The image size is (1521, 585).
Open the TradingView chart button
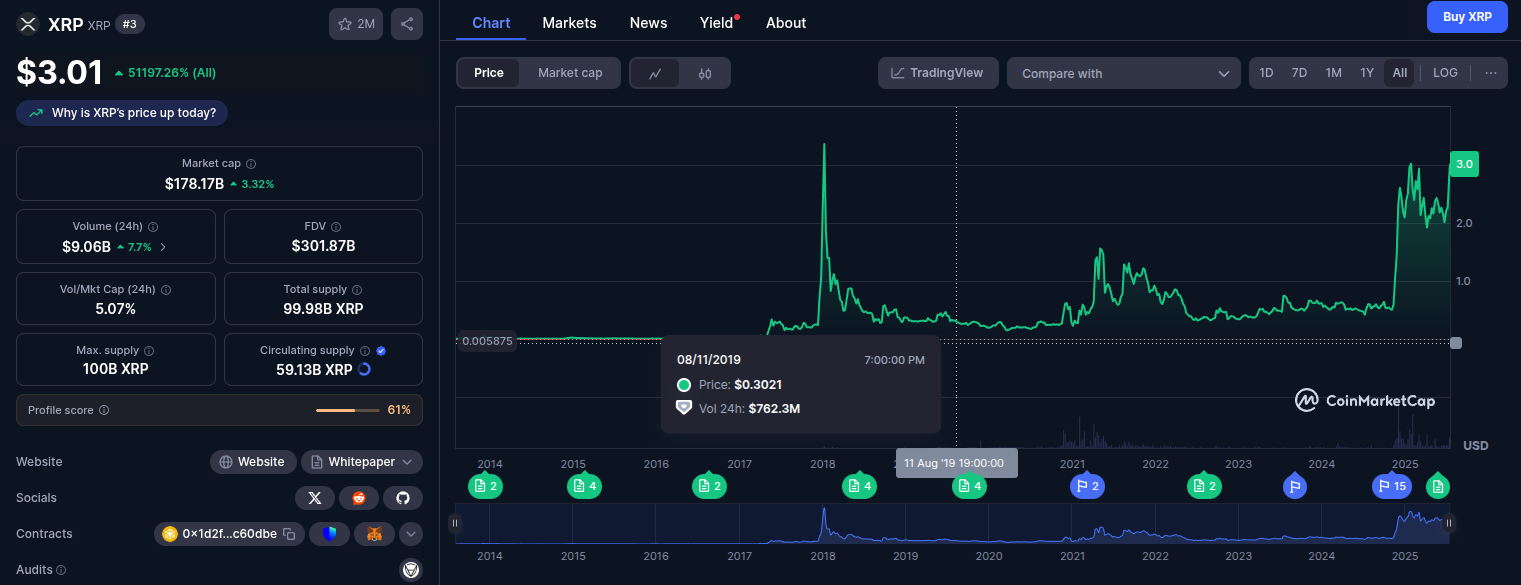point(937,73)
